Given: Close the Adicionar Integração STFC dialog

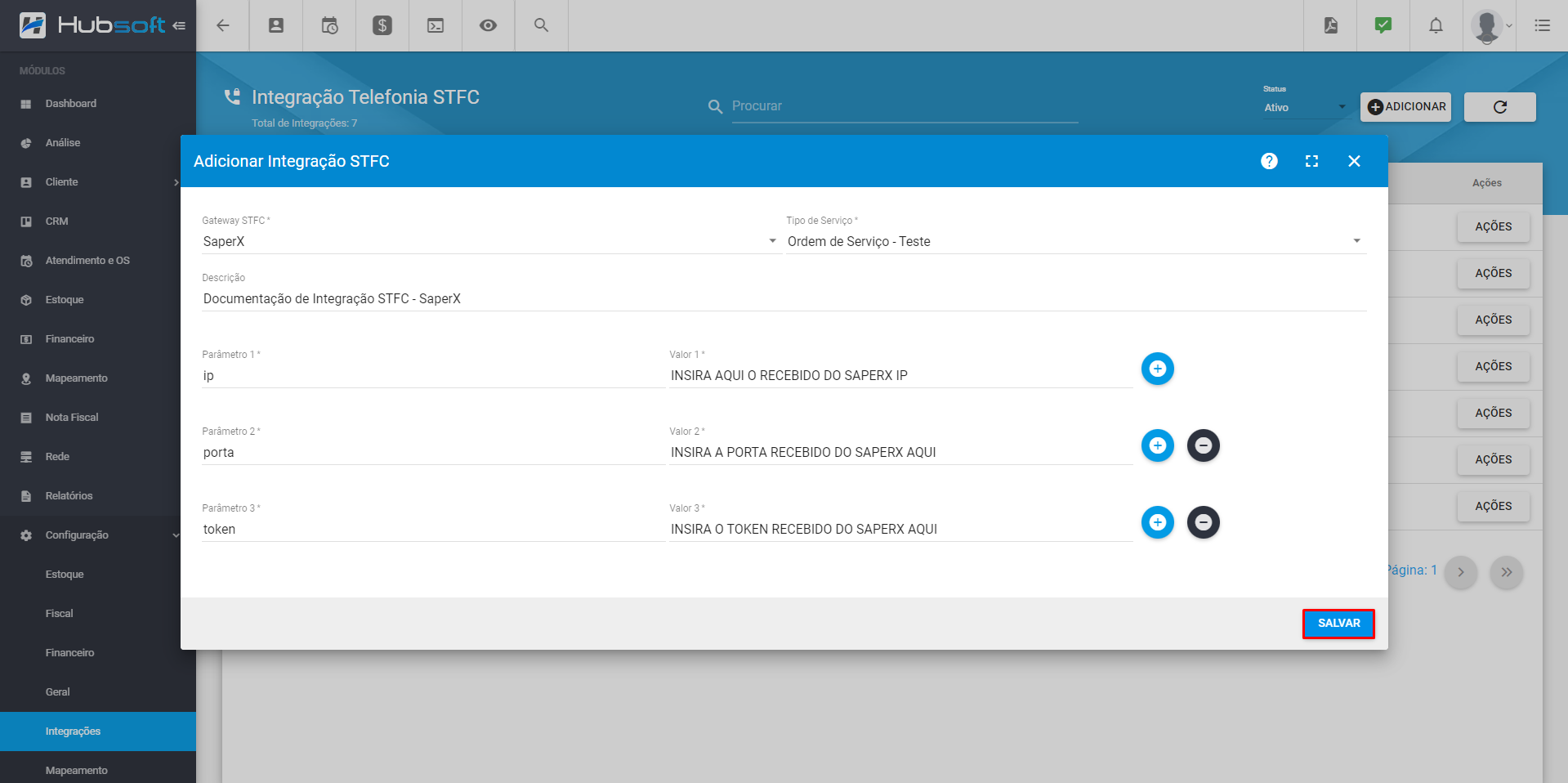Looking at the screenshot, I should click(x=1354, y=161).
